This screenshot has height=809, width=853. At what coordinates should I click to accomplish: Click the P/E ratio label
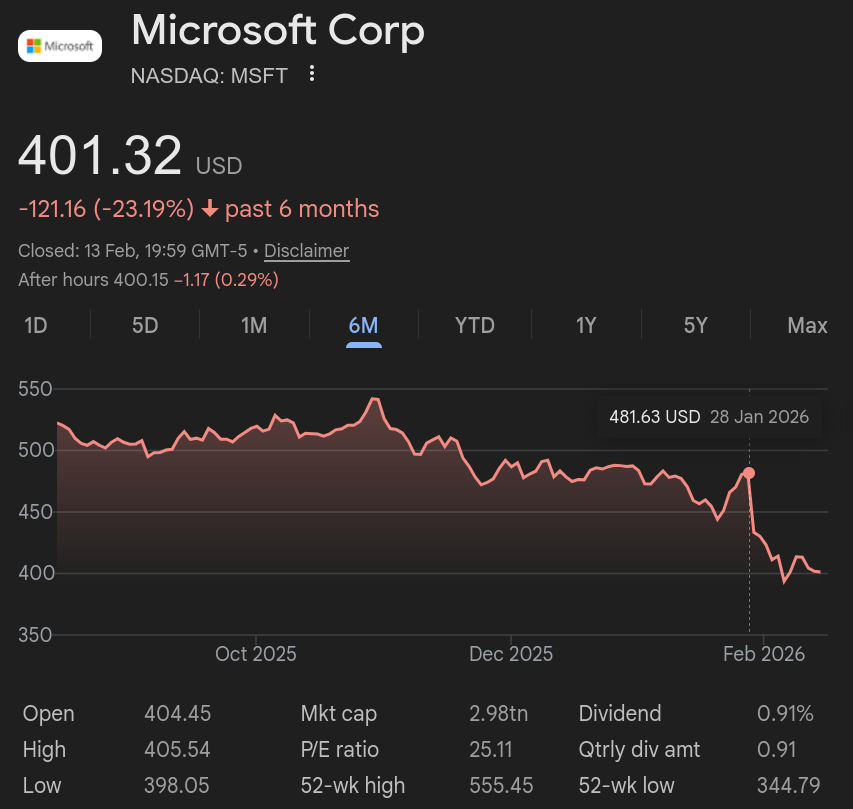pos(340,749)
